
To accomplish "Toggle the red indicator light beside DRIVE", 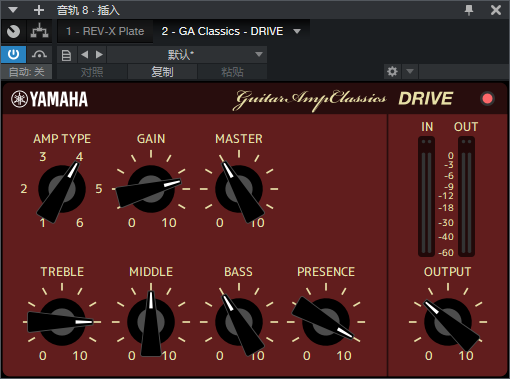I will [487, 99].
